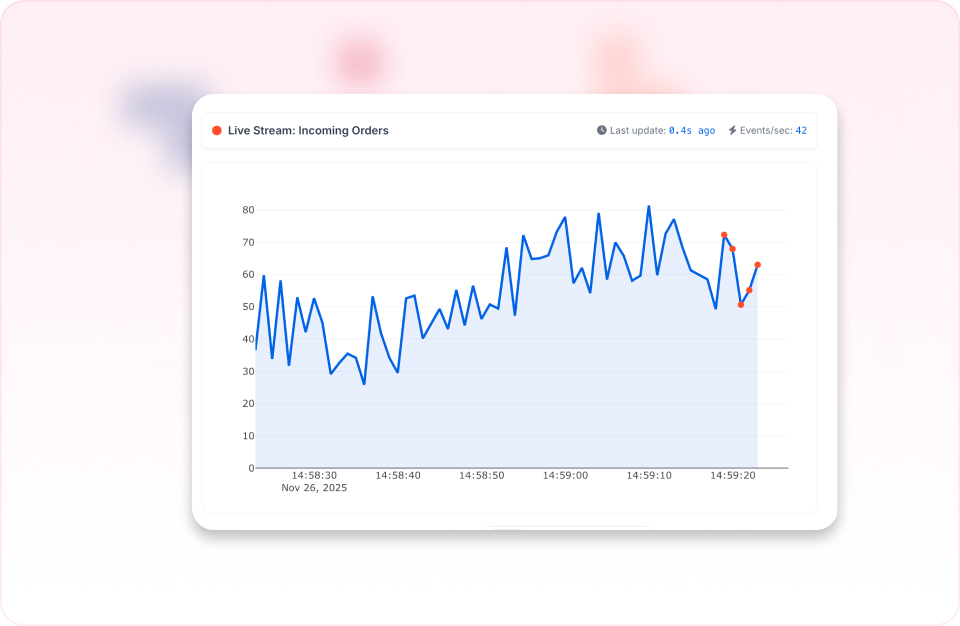
Task: Click the clock icon beside Last update
Action: 602,130
